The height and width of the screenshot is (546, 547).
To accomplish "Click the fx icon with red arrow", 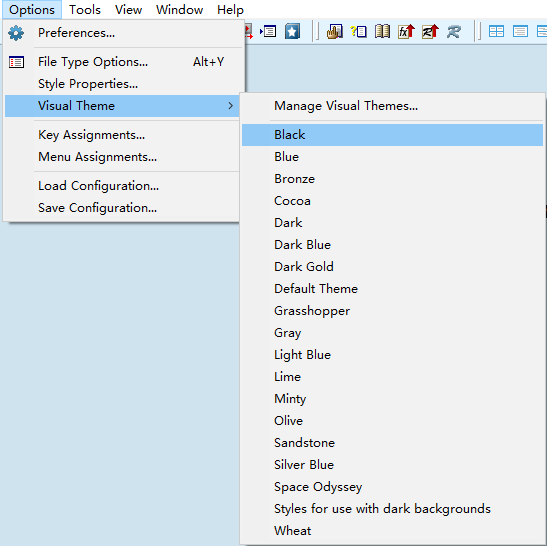I will tap(406, 31).
